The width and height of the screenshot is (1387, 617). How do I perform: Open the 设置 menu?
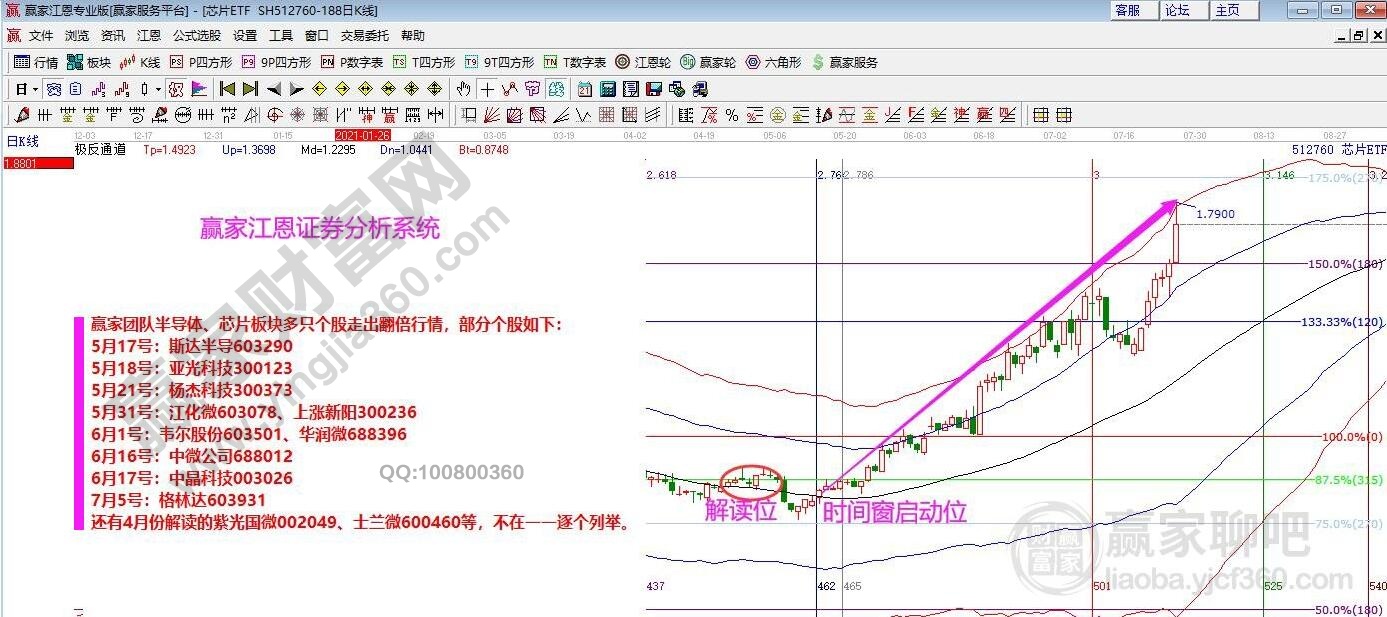point(245,36)
